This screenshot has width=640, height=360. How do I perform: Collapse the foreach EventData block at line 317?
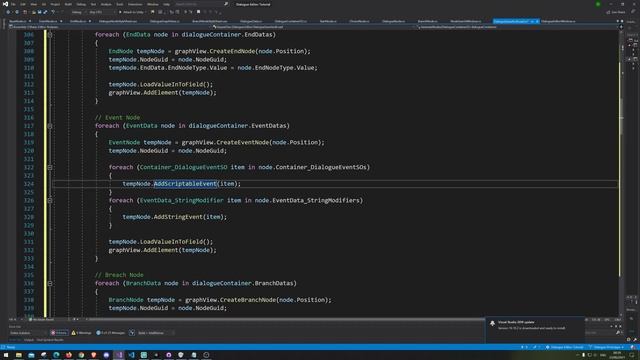50,126
